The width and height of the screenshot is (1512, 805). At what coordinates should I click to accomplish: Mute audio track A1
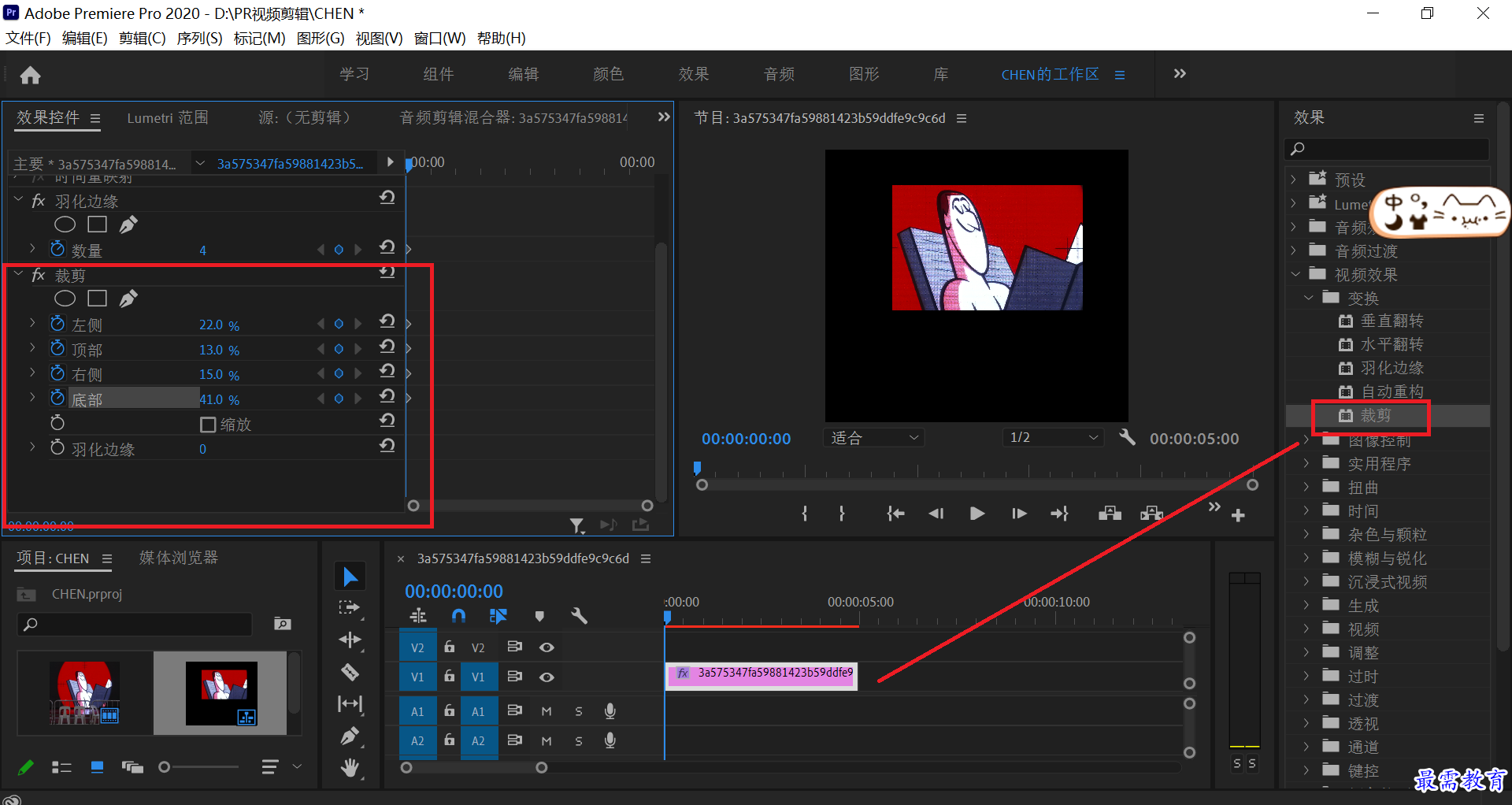click(547, 711)
